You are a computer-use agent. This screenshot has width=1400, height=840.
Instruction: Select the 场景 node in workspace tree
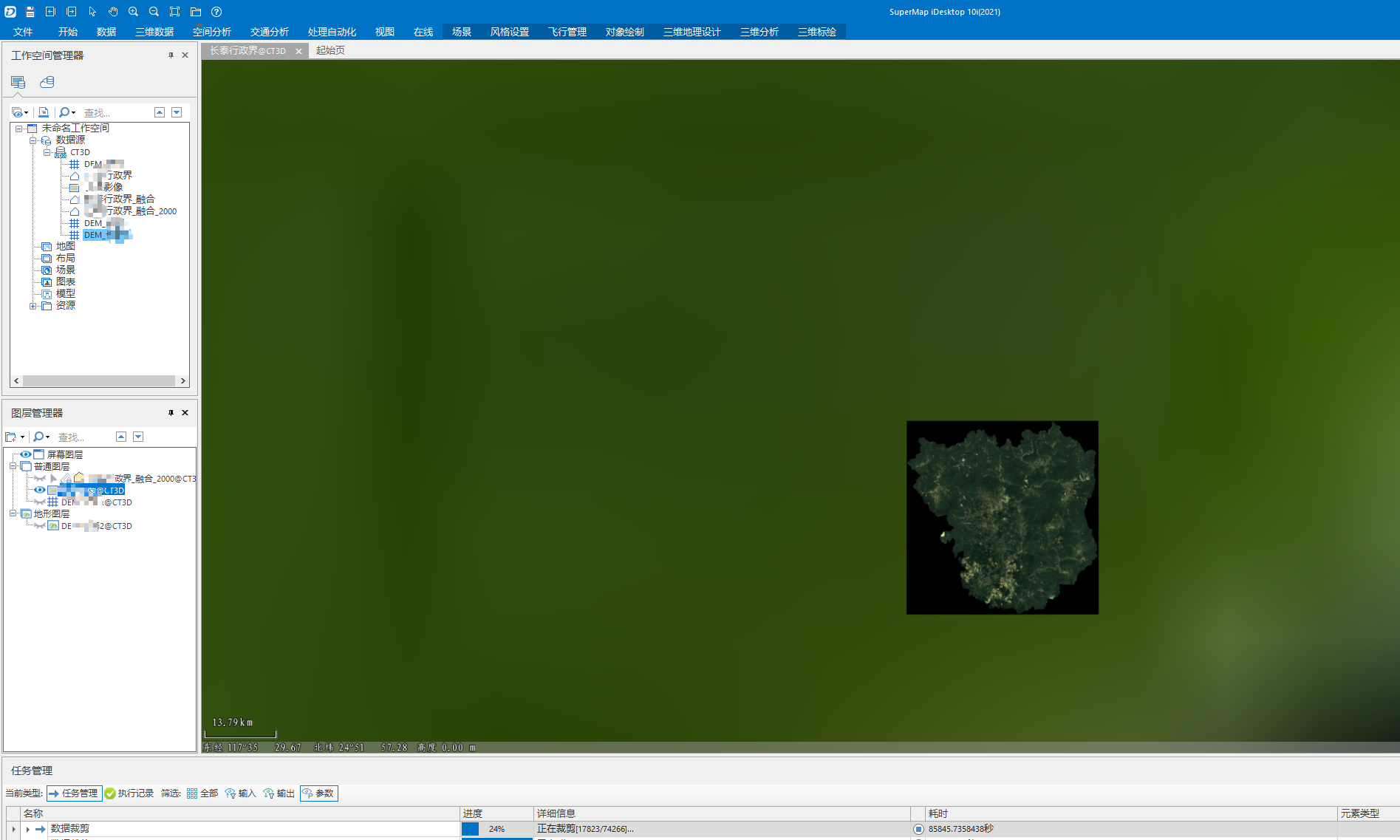point(65,270)
